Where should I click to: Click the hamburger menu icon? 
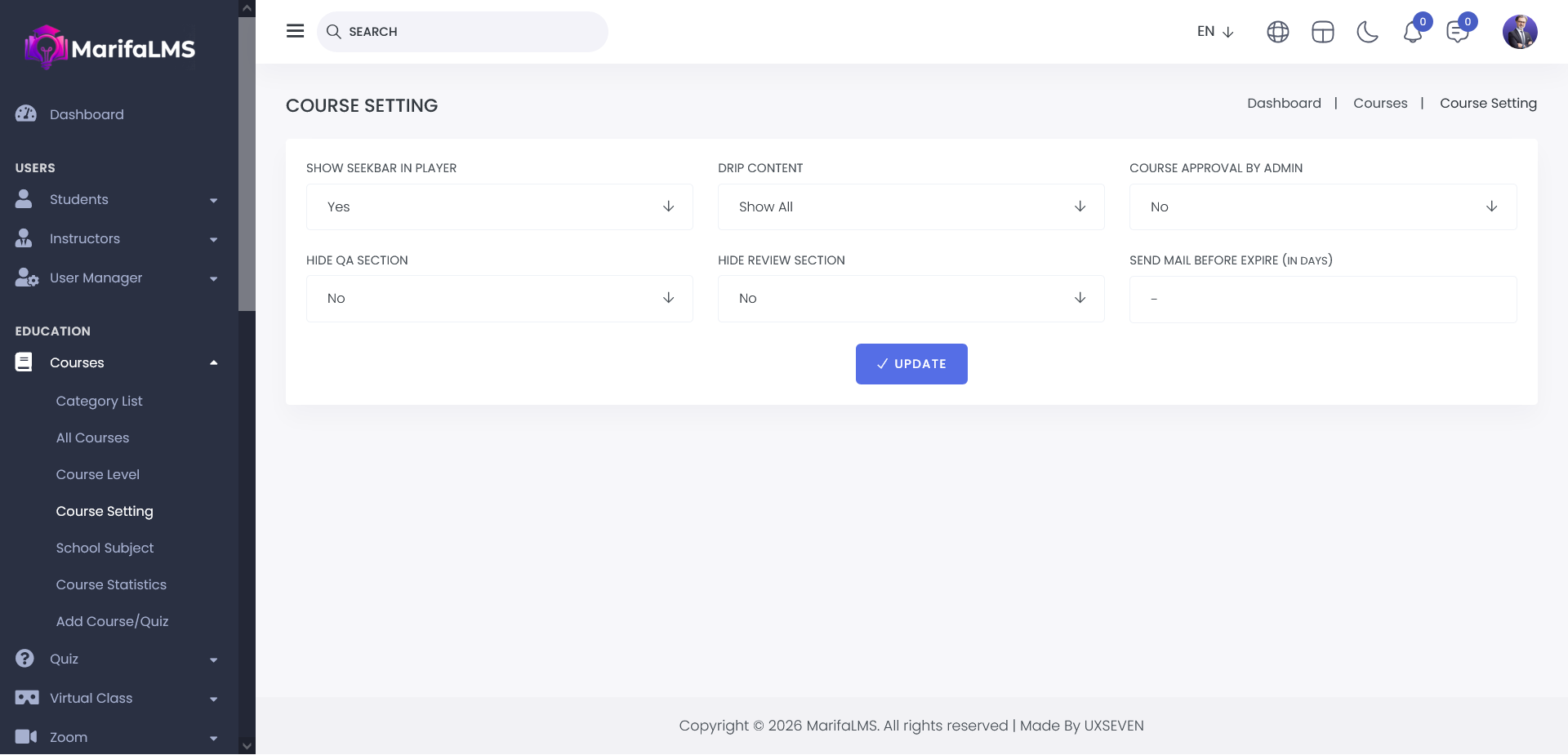click(295, 31)
